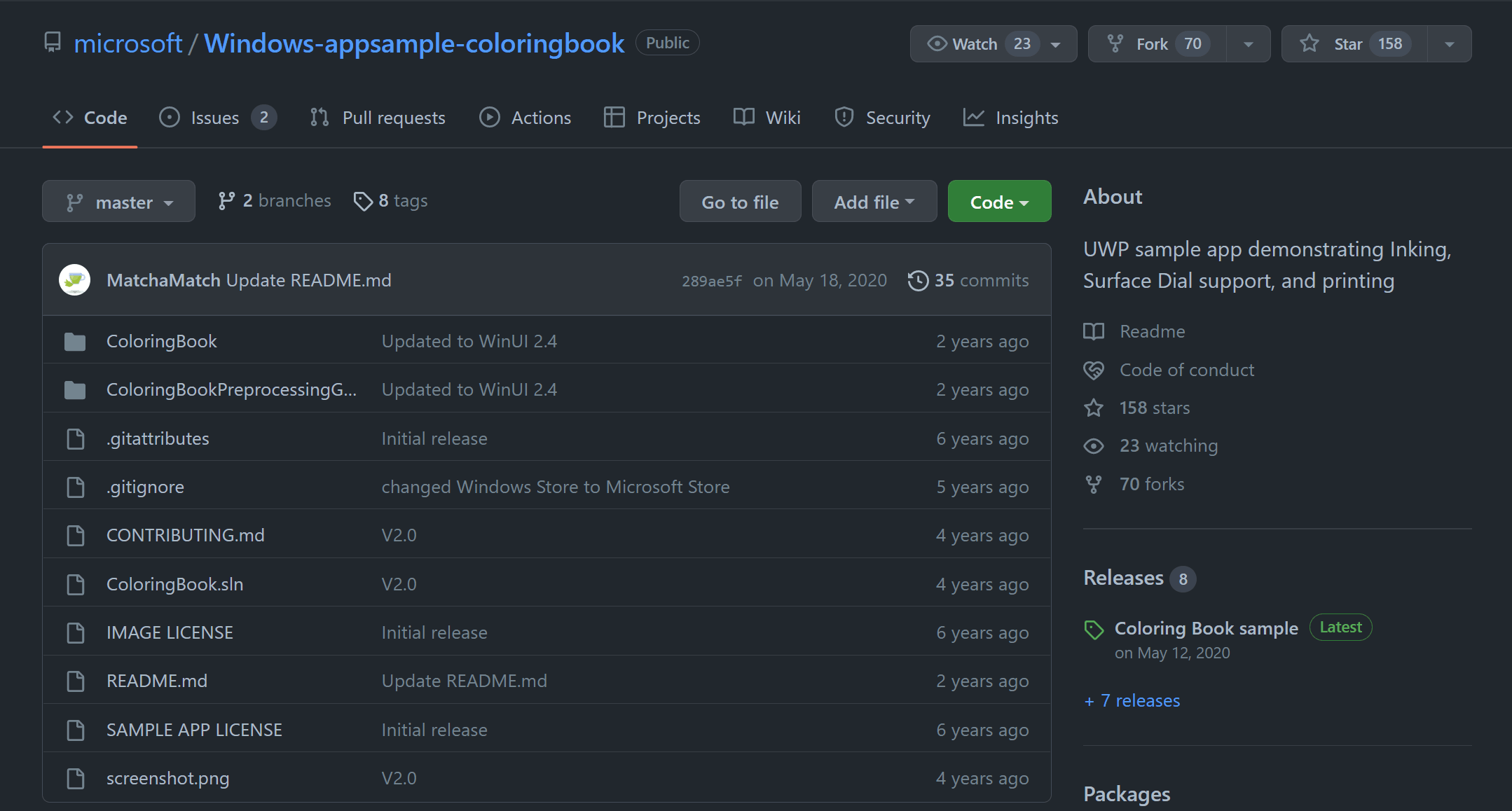This screenshot has width=1512, height=811.
Task: Expand the green Code dropdown
Action: click(x=999, y=201)
